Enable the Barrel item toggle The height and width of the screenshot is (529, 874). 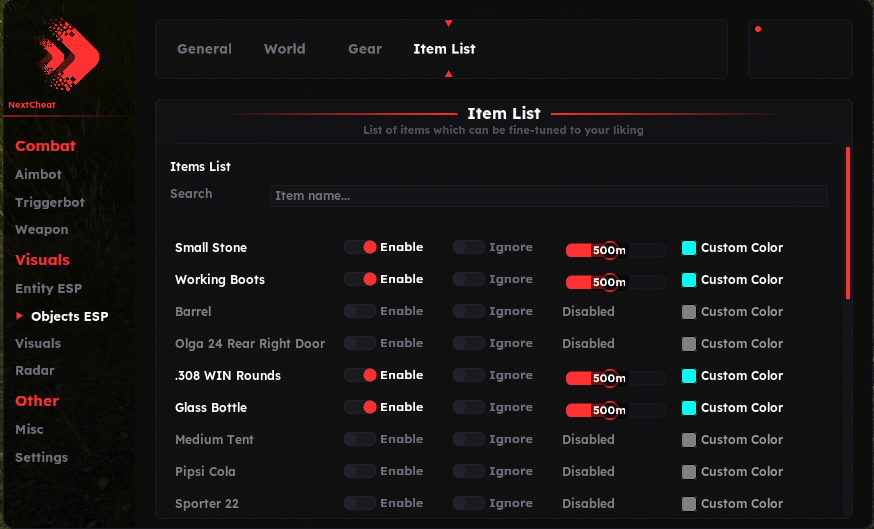pos(360,311)
